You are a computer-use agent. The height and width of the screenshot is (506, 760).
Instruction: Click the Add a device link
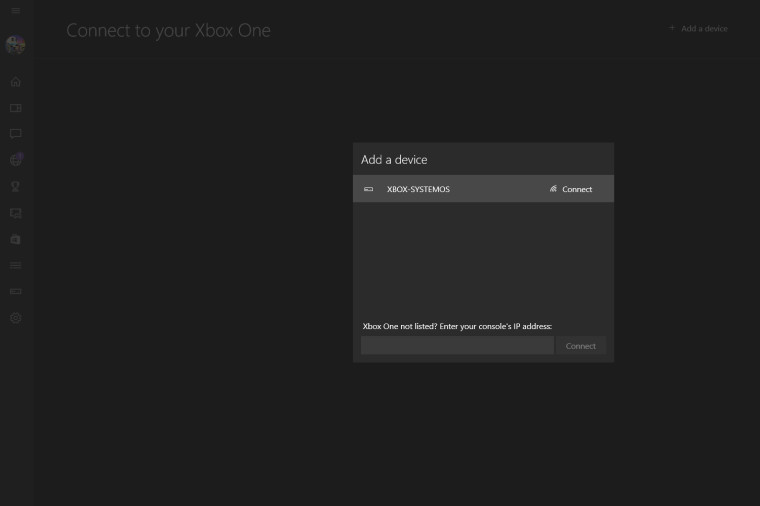click(x=704, y=29)
